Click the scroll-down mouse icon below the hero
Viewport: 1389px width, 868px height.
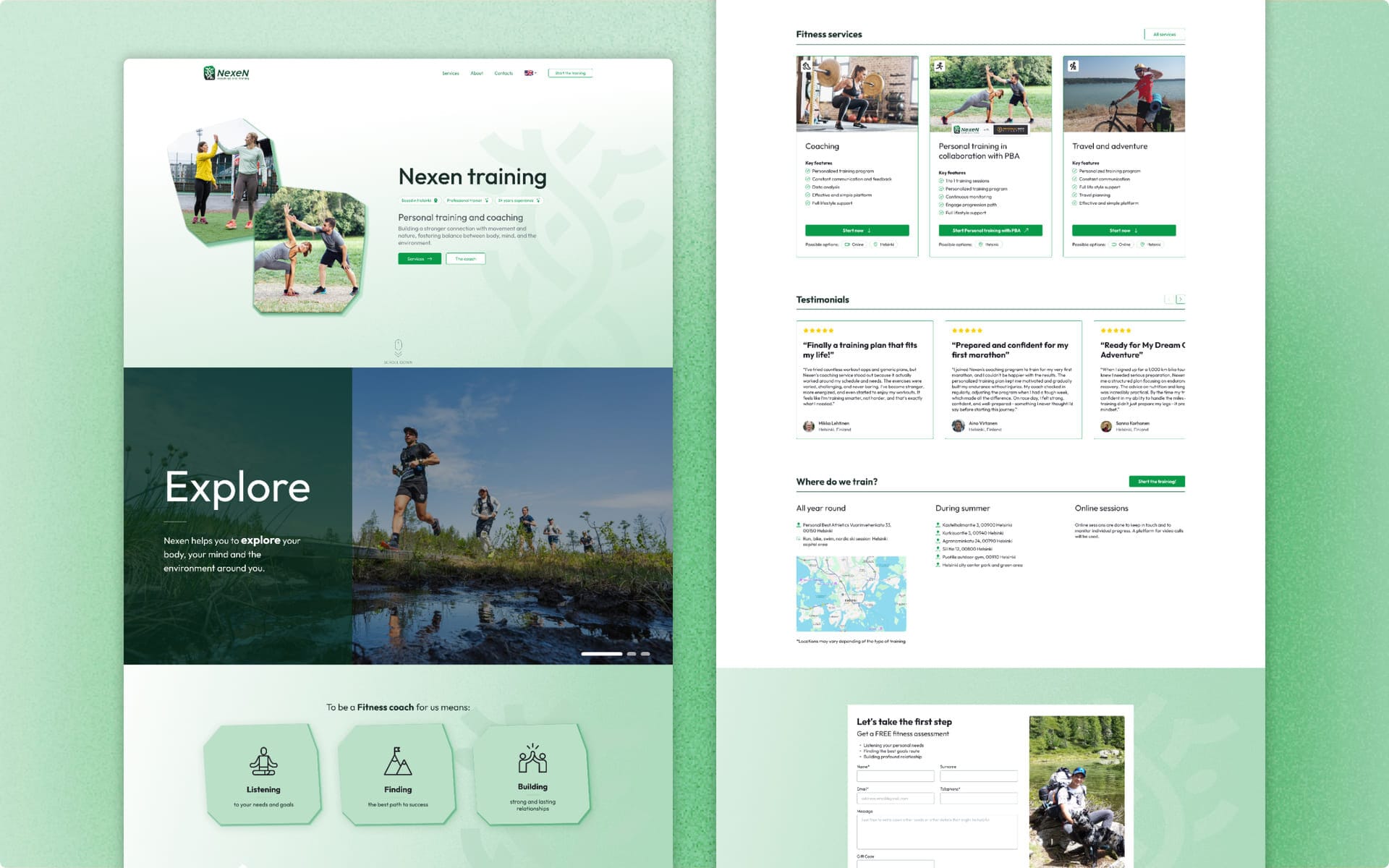coord(399,347)
